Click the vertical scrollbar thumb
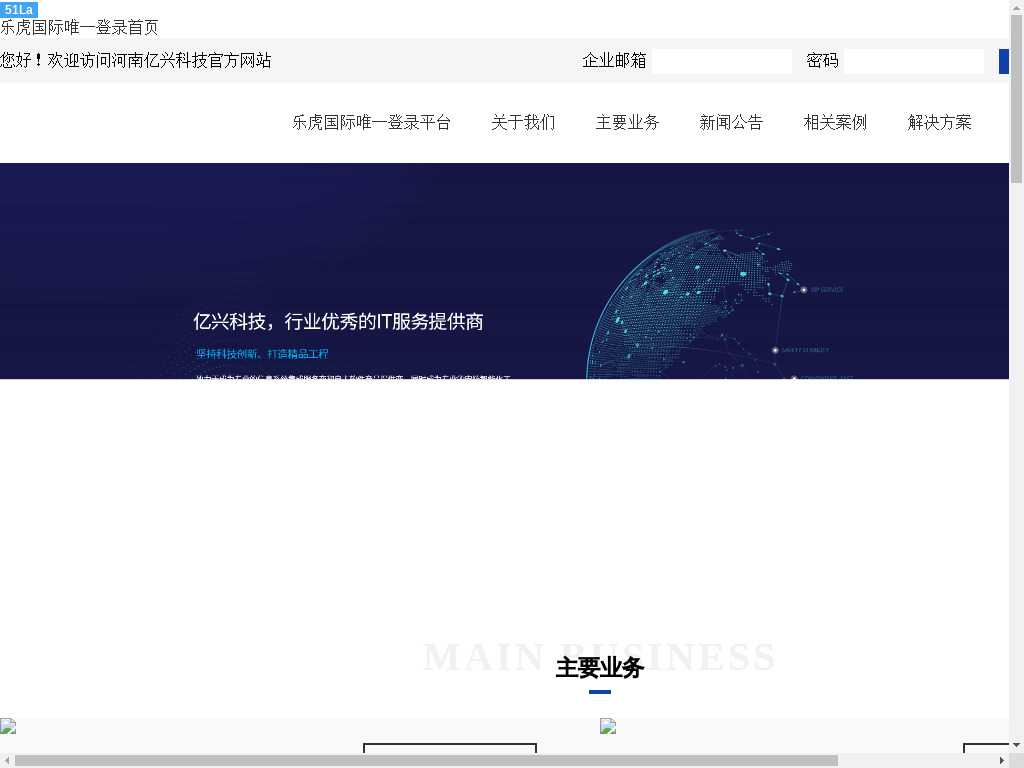The image size is (1024, 768). (x=1017, y=98)
